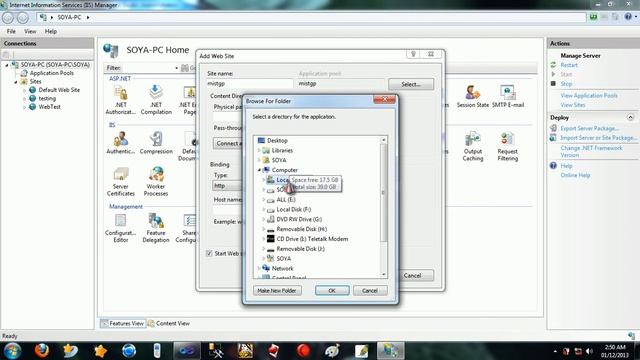The height and width of the screenshot is (360, 640).
Task: Click the address bar SOYA-PC breadcrumb
Action: [x=69, y=18]
